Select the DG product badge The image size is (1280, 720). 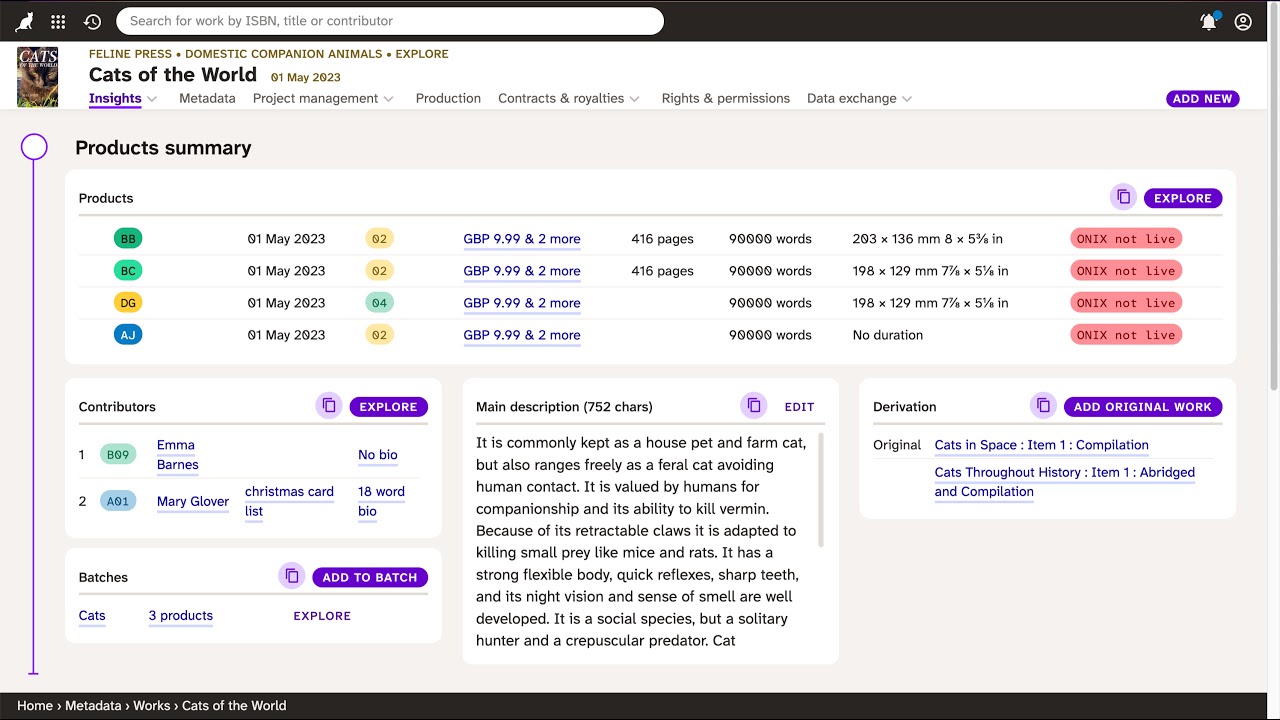128,303
